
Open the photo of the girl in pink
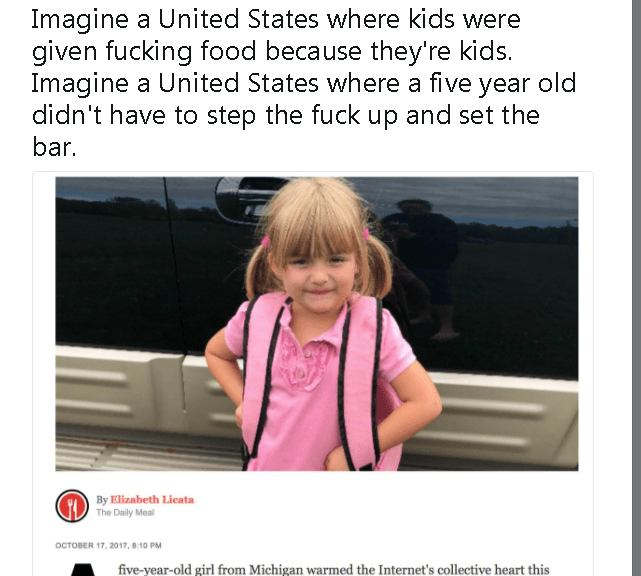[x=317, y=324]
